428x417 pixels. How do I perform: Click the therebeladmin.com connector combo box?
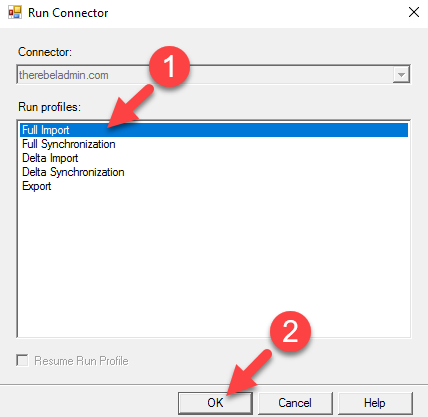coord(213,74)
